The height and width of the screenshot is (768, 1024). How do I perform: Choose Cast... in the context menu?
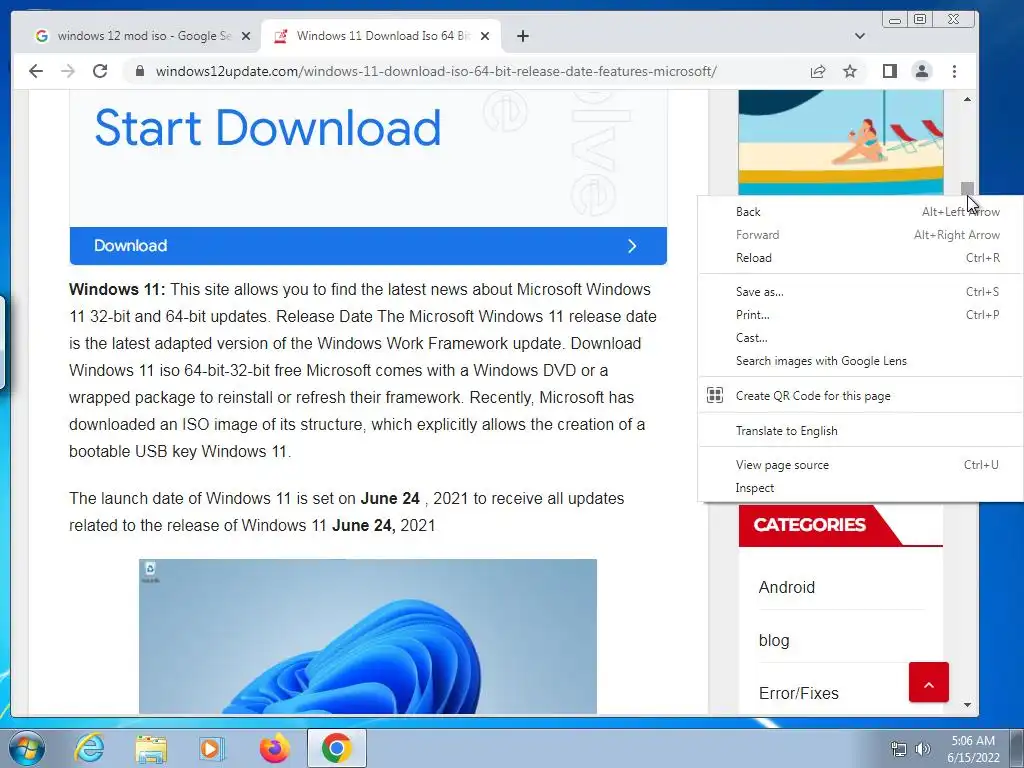click(x=861, y=338)
